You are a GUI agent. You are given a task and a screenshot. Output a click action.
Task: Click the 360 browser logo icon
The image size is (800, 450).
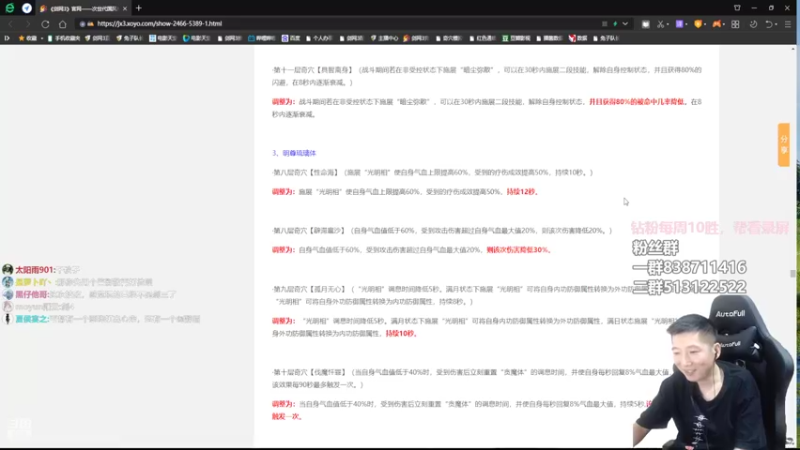tap(10, 8)
